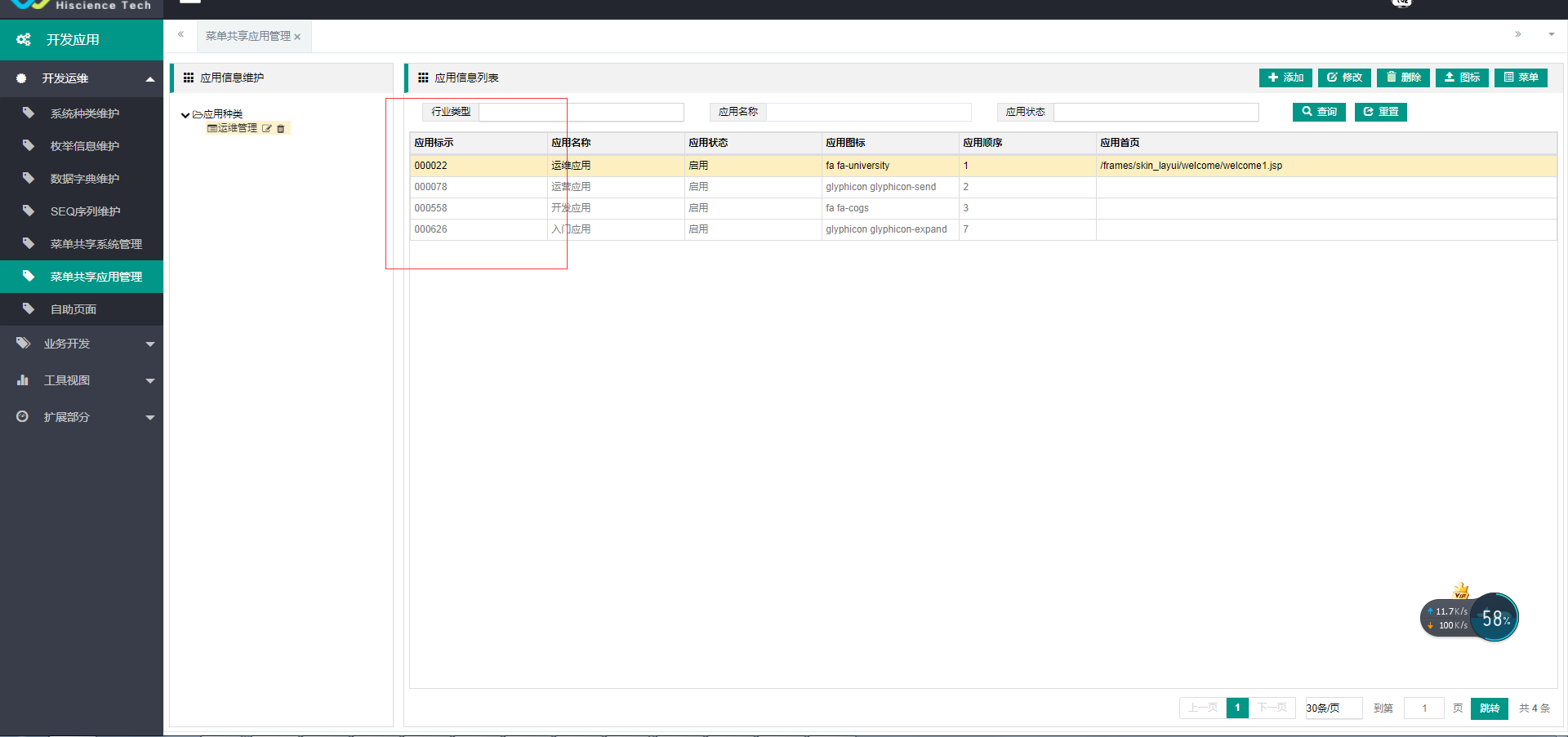Close the 菜单共享应用管理 tab
Screen dimensions: 1568x737
click(x=298, y=37)
